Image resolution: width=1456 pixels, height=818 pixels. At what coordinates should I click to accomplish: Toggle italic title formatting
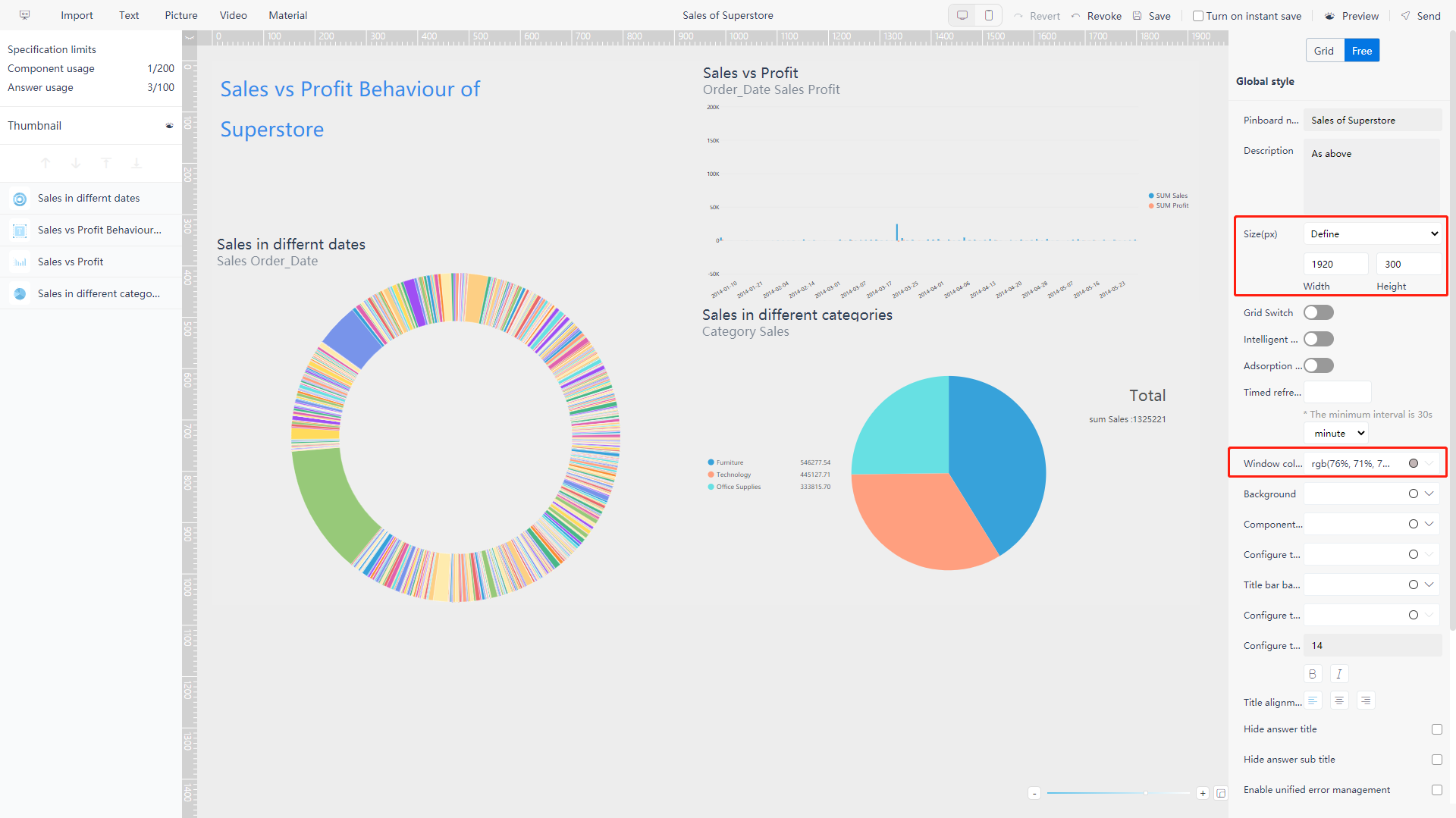(1339, 674)
